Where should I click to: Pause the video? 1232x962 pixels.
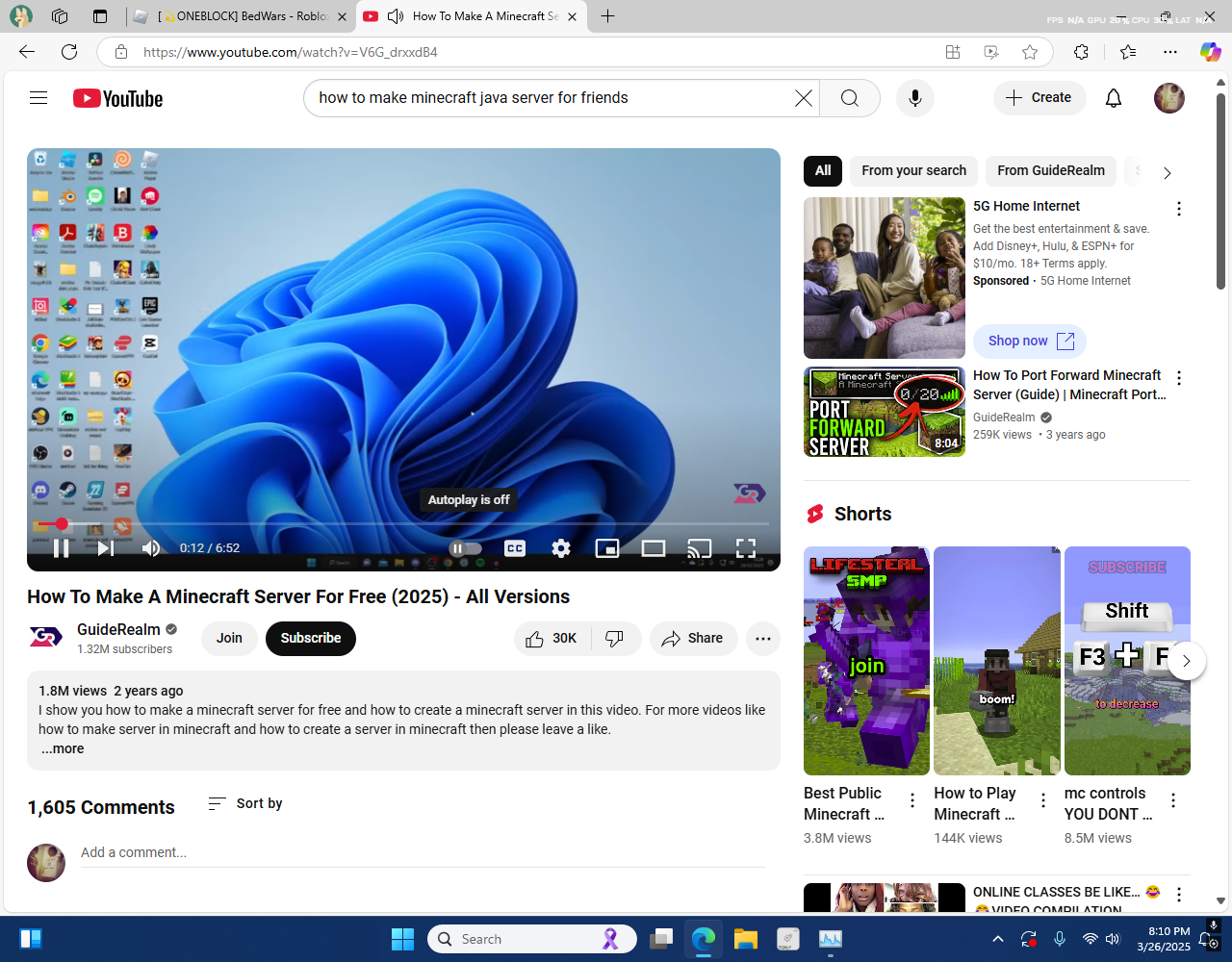61,548
